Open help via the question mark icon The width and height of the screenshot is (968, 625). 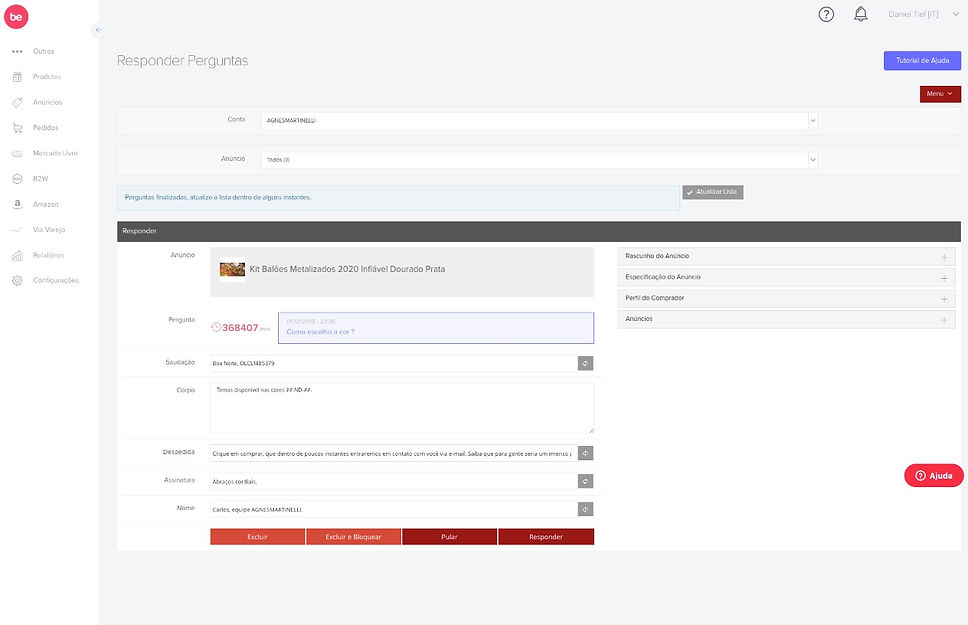click(826, 14)
